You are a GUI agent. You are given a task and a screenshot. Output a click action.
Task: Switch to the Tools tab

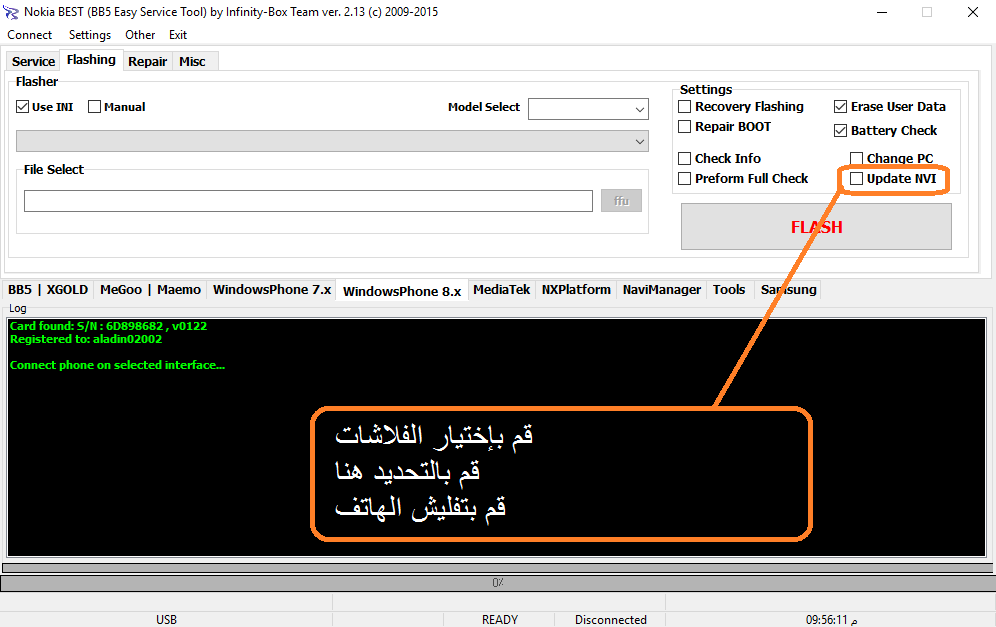pyautogui.click(x=729, y=290)
